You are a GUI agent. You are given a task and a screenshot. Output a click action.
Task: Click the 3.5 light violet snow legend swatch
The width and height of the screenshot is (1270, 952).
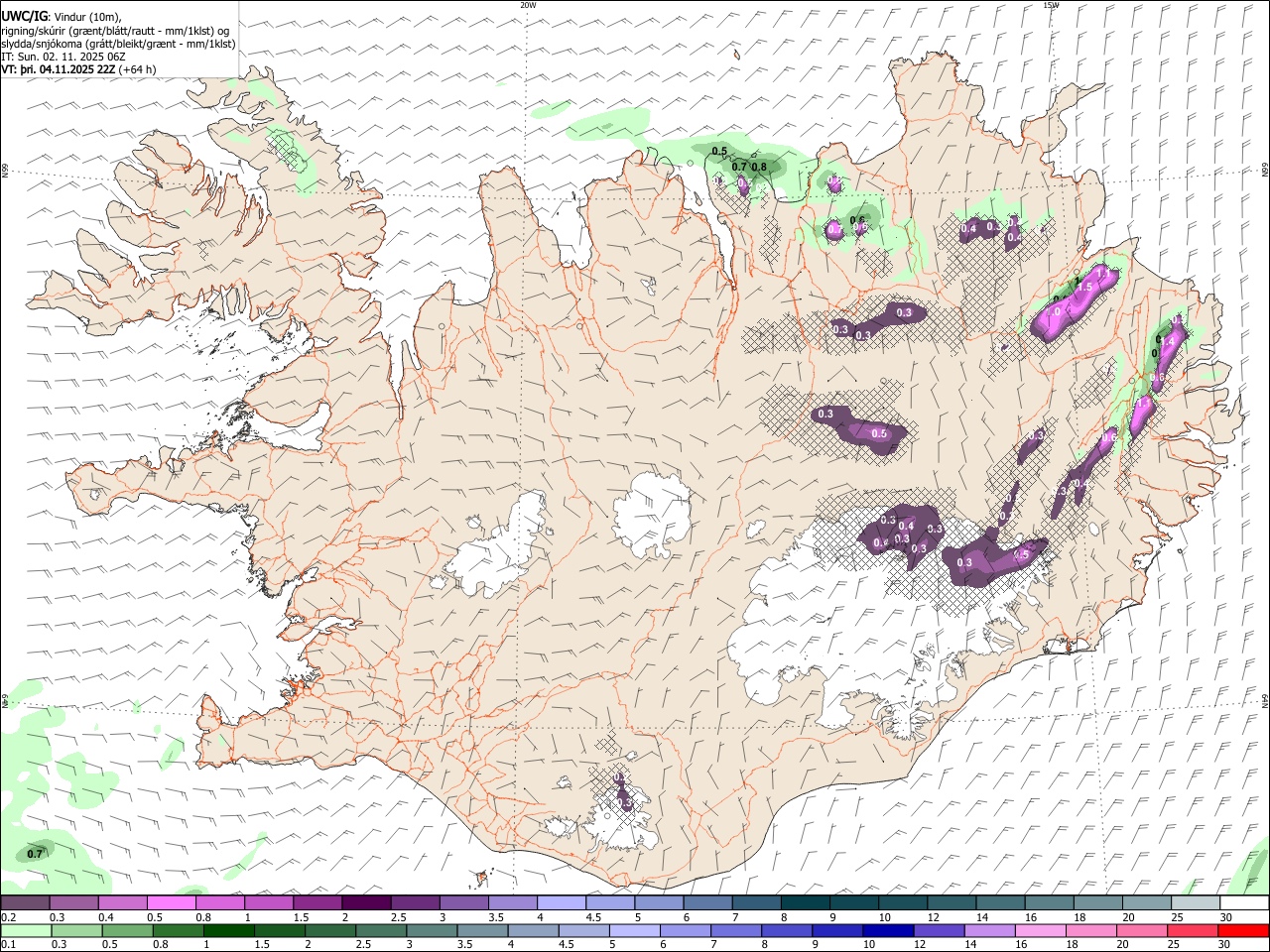tap(512, 903)
